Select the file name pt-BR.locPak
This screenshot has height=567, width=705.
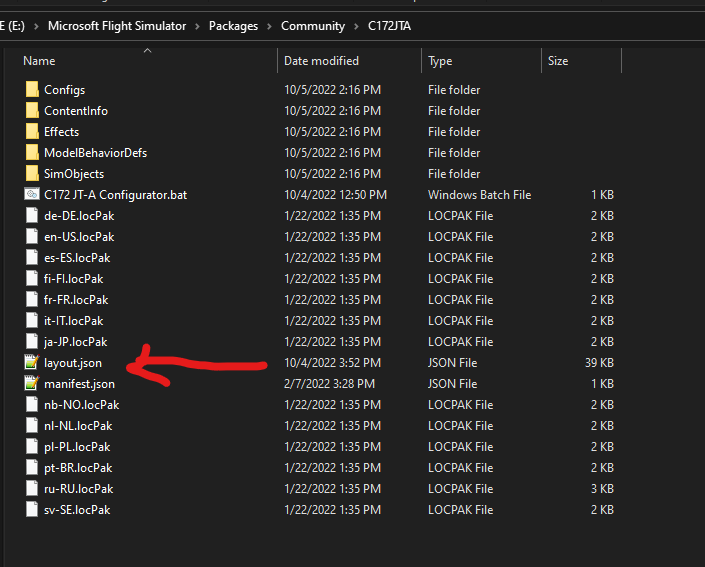point(78,468)
